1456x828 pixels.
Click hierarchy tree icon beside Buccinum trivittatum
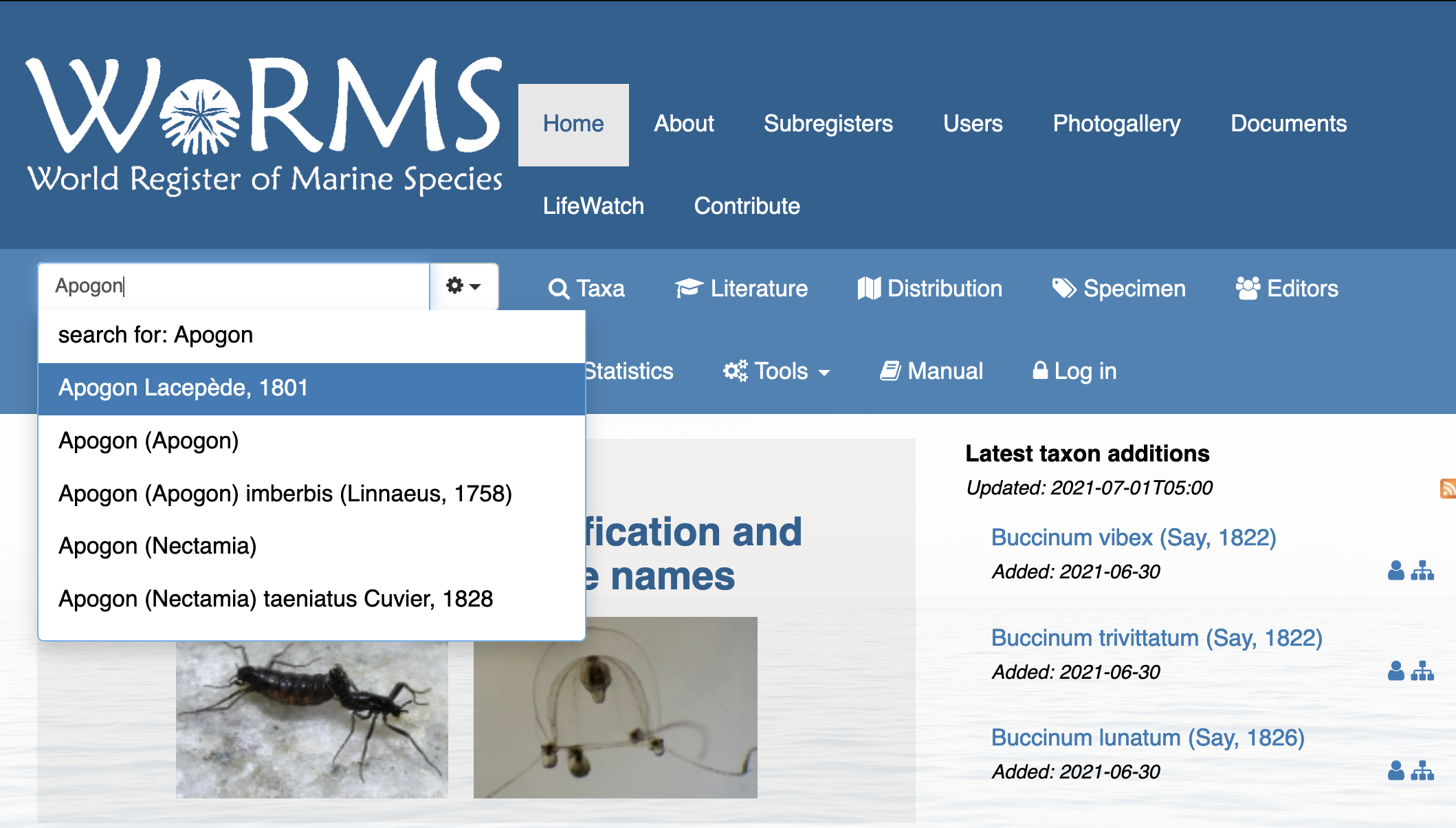(x=1422, y=671)
